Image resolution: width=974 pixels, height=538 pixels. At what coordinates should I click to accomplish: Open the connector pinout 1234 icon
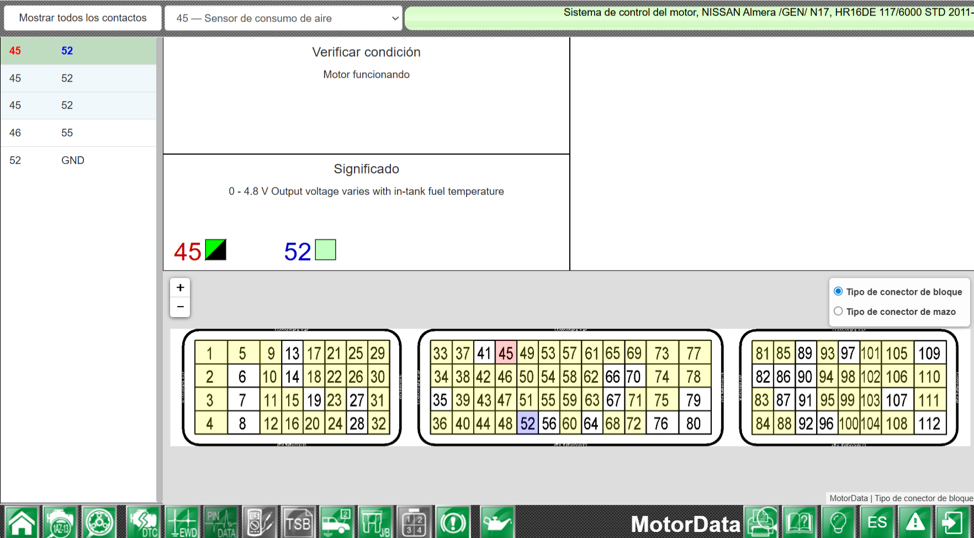(414, 522)
